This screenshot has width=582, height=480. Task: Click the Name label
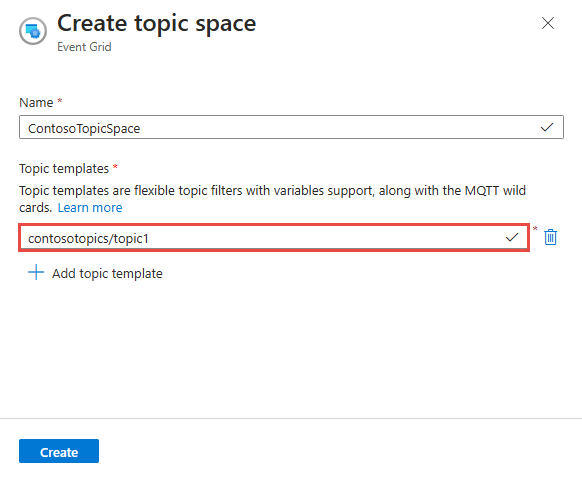(36, 102)
